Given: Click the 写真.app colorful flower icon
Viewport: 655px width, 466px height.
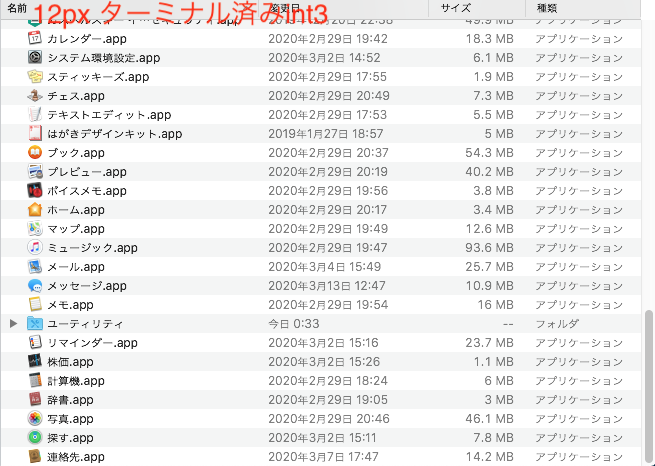Looking at the screenshot, I should pos(35,418).
